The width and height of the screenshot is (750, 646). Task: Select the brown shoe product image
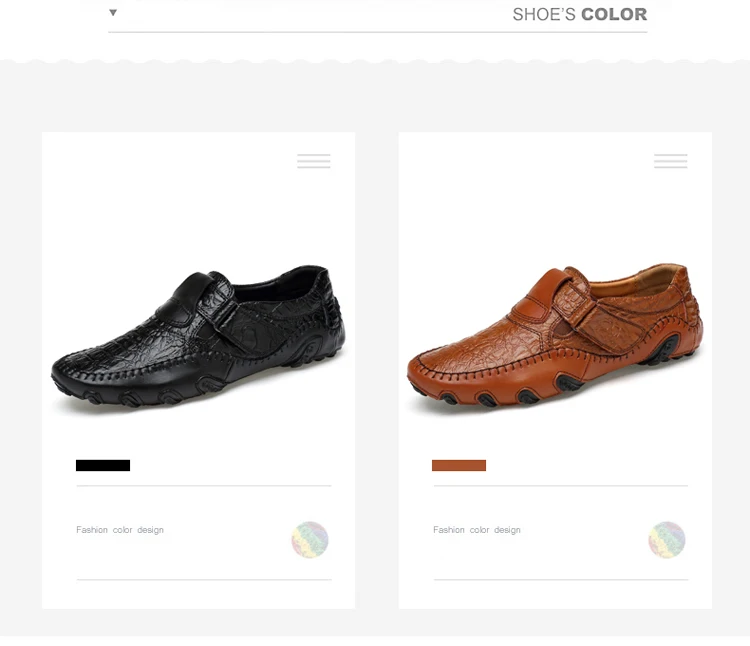[x=555, y=335]
